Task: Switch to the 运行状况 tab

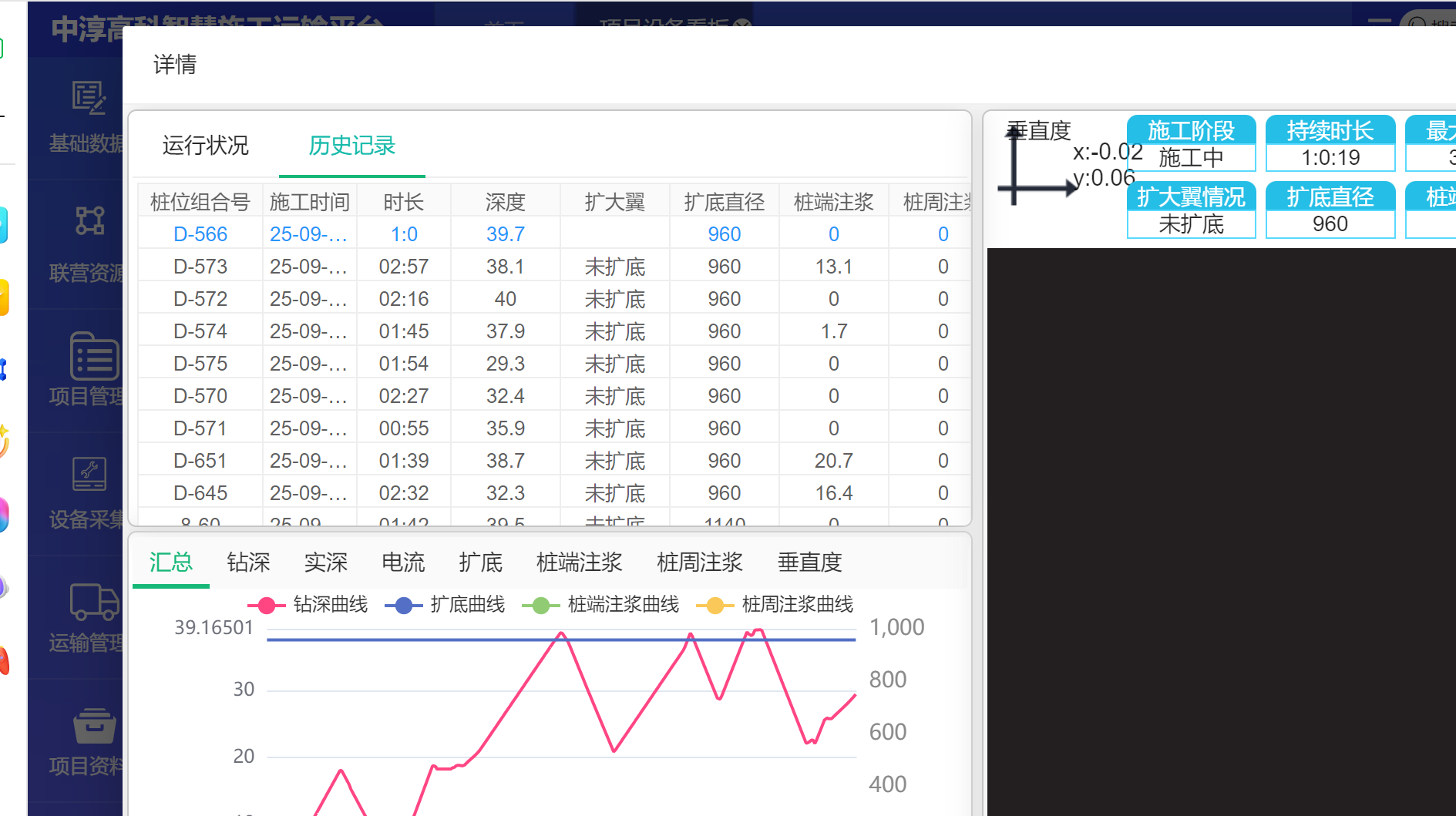Action: [x=205, y=146]
